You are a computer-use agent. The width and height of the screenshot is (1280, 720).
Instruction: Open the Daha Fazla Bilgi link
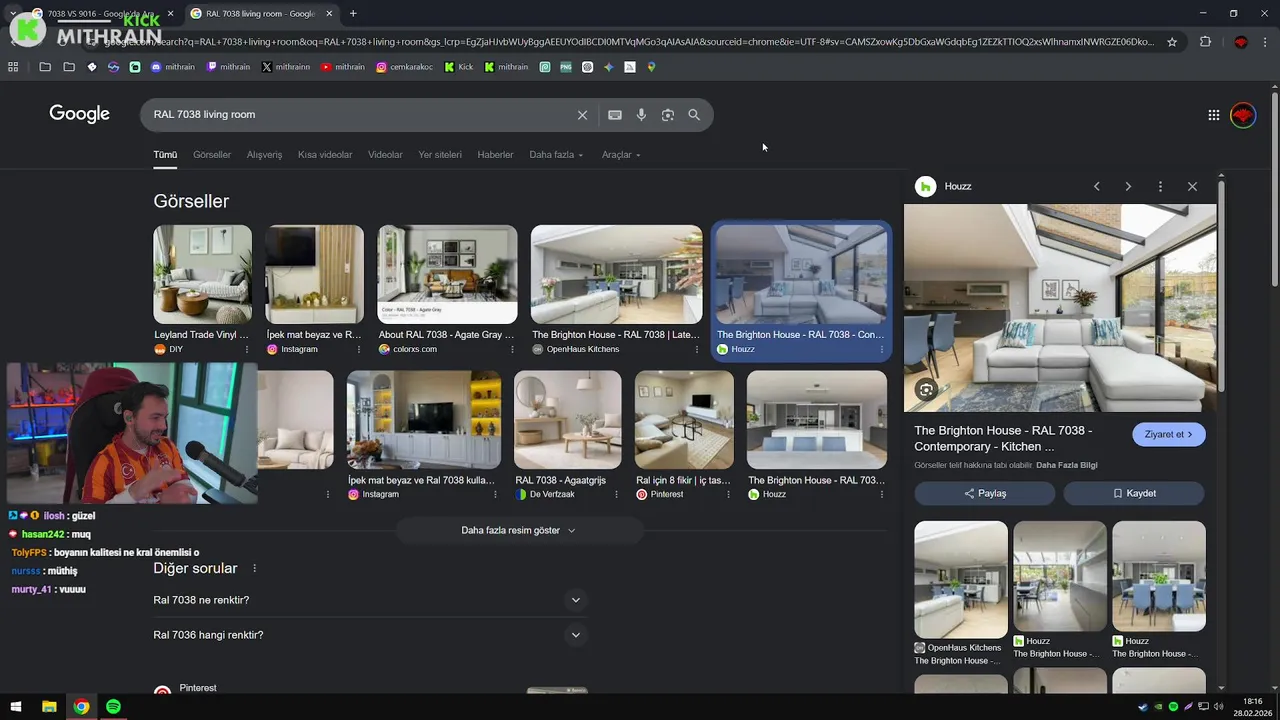point(1066,465)
